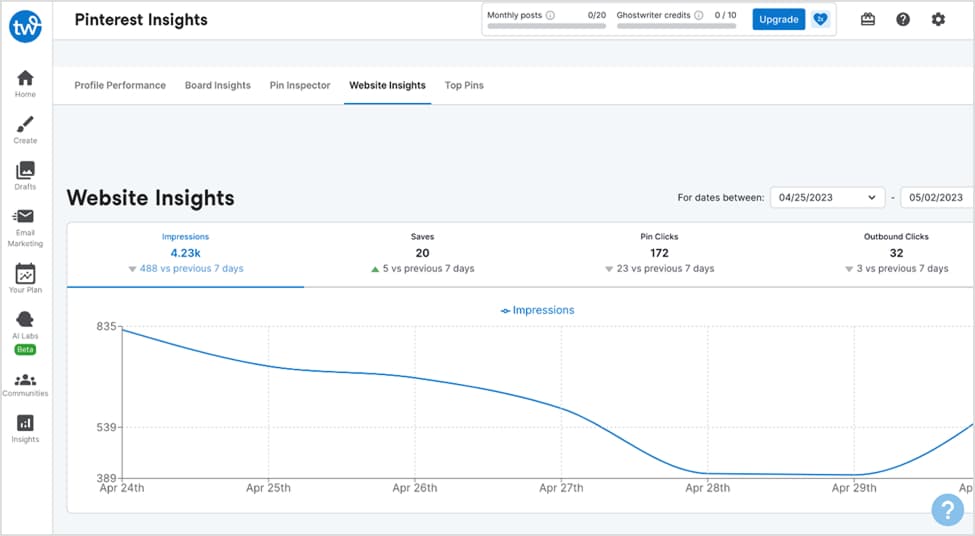Click the Beta badge under AI Labs
Viewport: 975px width, 536px height.
pos(25,349)
